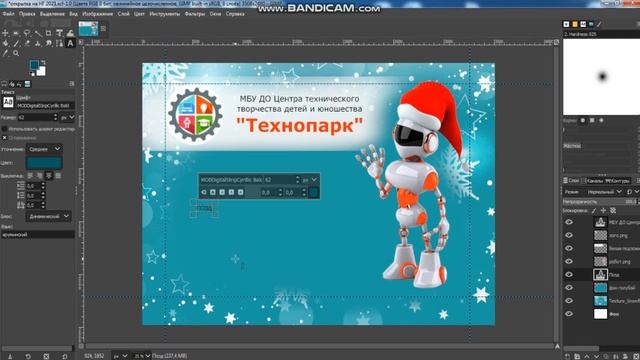
Task: Hide the bottom white Фон layer
Action: (569, 313)
